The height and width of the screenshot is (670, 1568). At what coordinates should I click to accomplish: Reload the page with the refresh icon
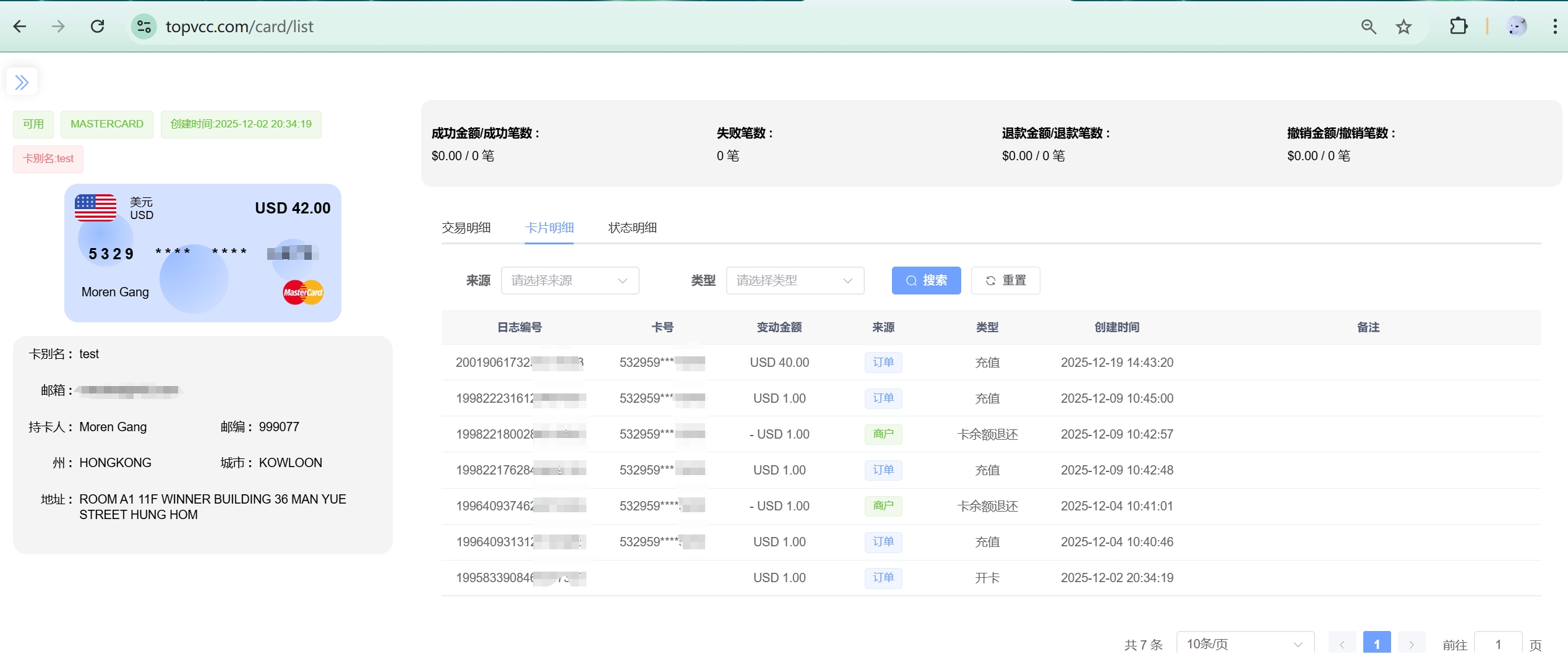pos(97,27)
